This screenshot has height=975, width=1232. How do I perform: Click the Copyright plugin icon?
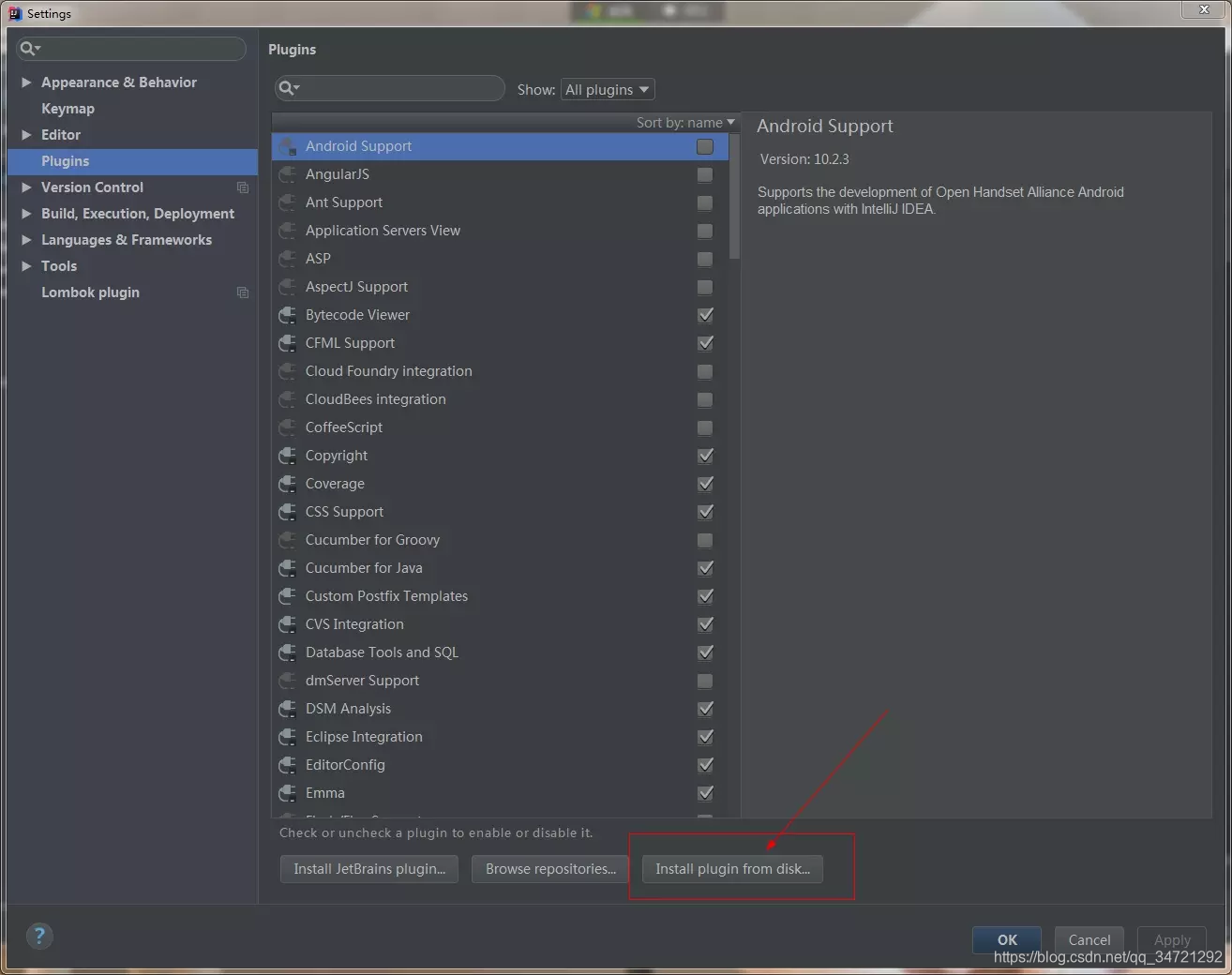coord(288,456)
